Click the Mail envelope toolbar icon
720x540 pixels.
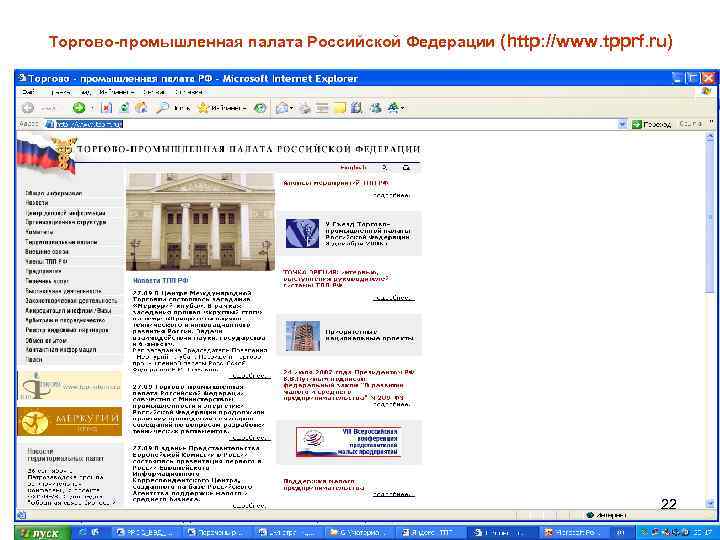pyautogui.click(x=282, y=108)
